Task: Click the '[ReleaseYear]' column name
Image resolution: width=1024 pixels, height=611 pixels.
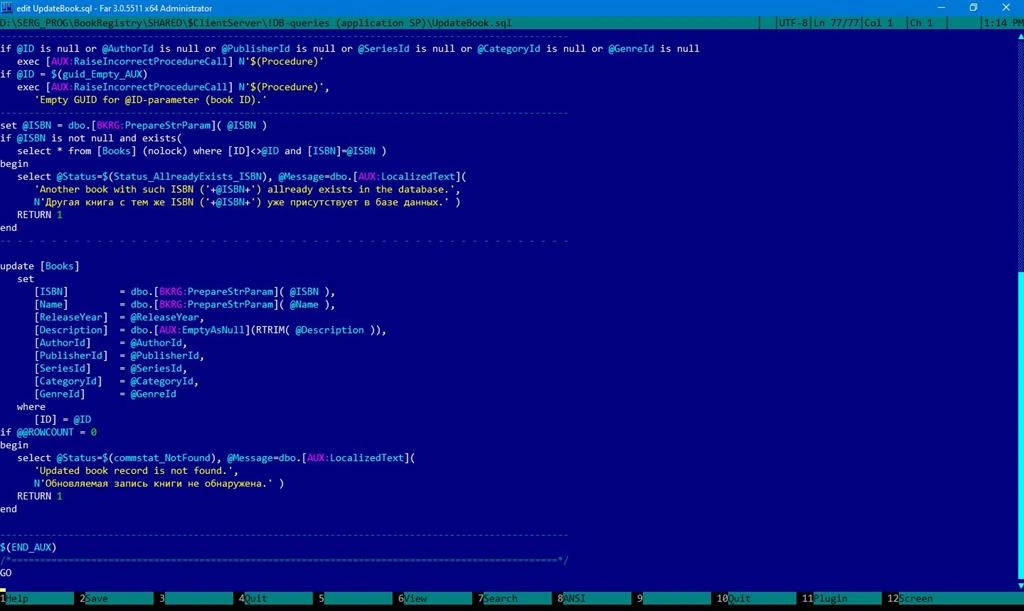Action: tap(71, 317)
